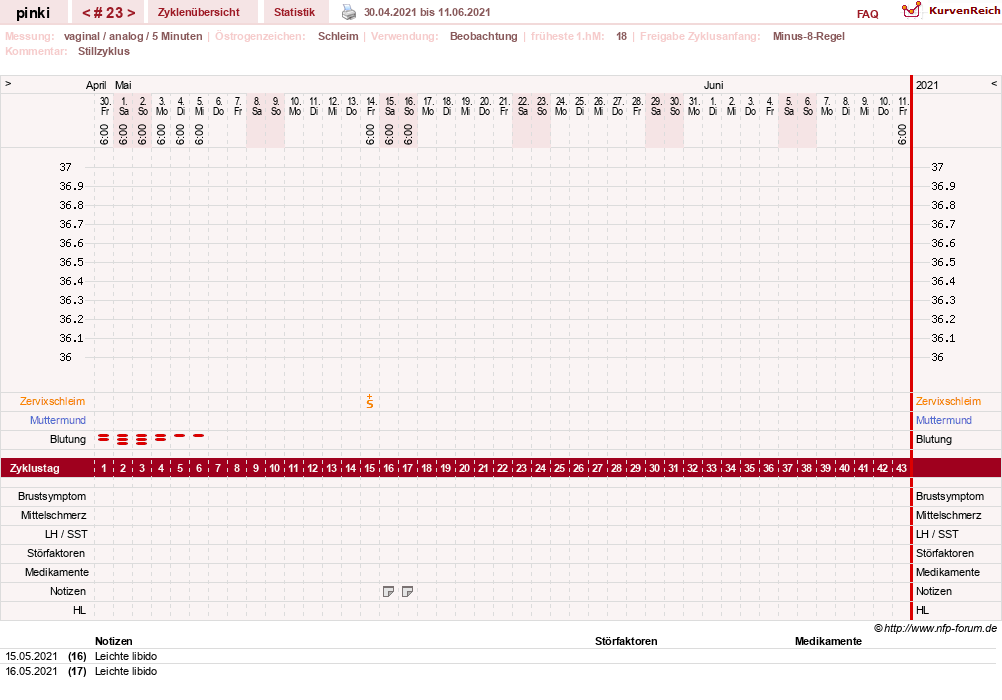Click the left Blutung row label

point(68,440)
